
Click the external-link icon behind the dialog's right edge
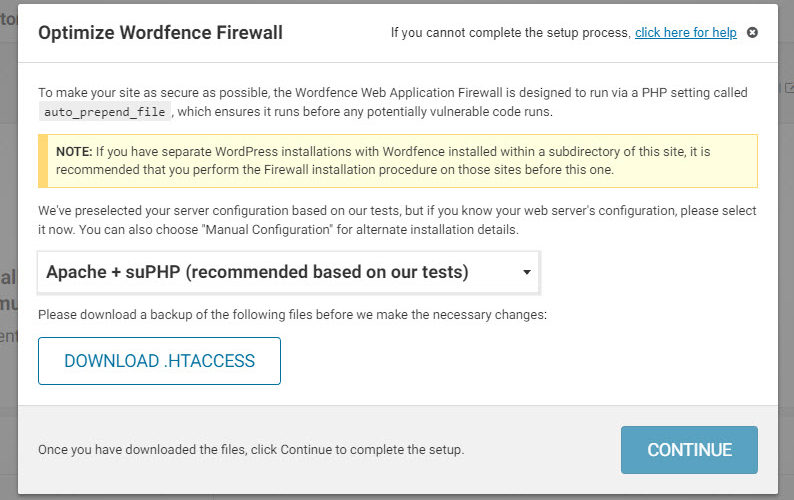tap(788, 90)
